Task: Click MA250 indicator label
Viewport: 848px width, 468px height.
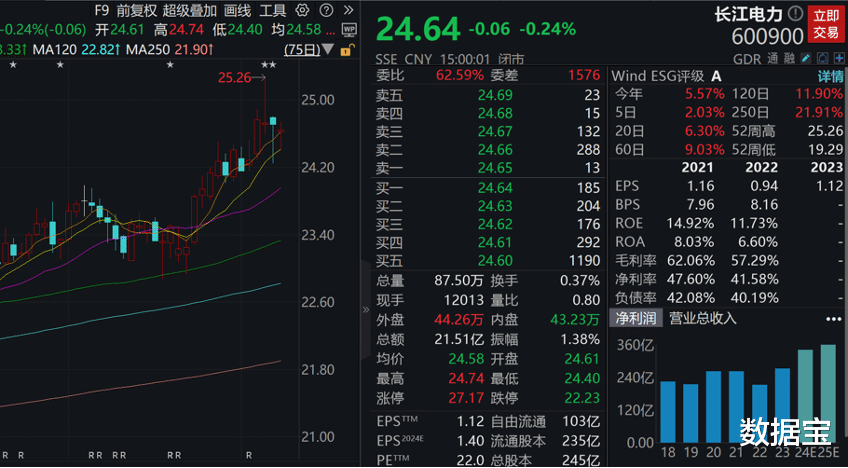Action: [150, 50]
